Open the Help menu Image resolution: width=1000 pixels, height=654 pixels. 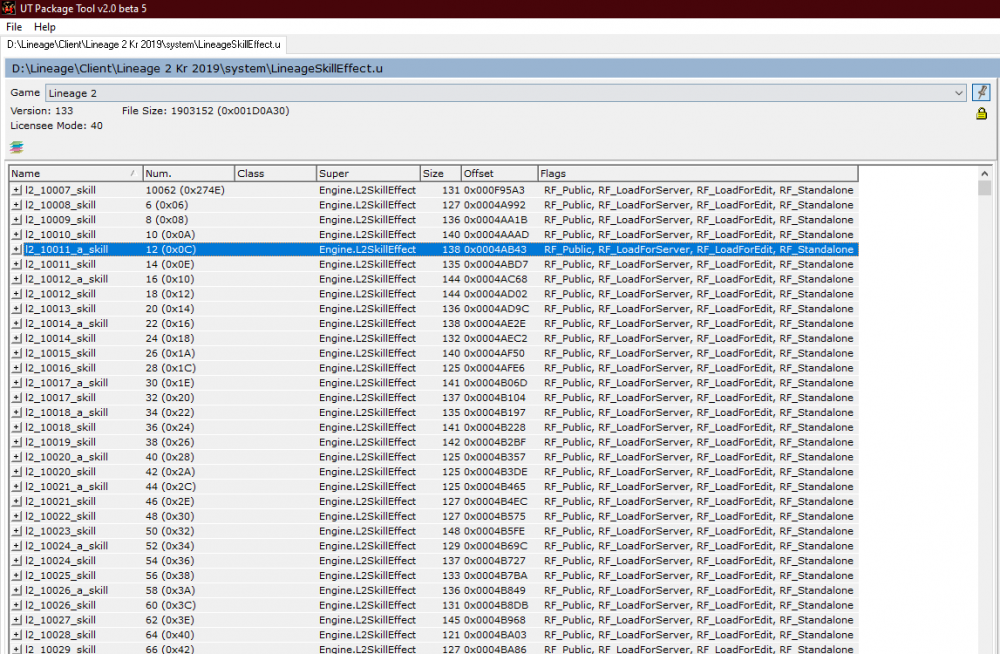pos(45,27)
